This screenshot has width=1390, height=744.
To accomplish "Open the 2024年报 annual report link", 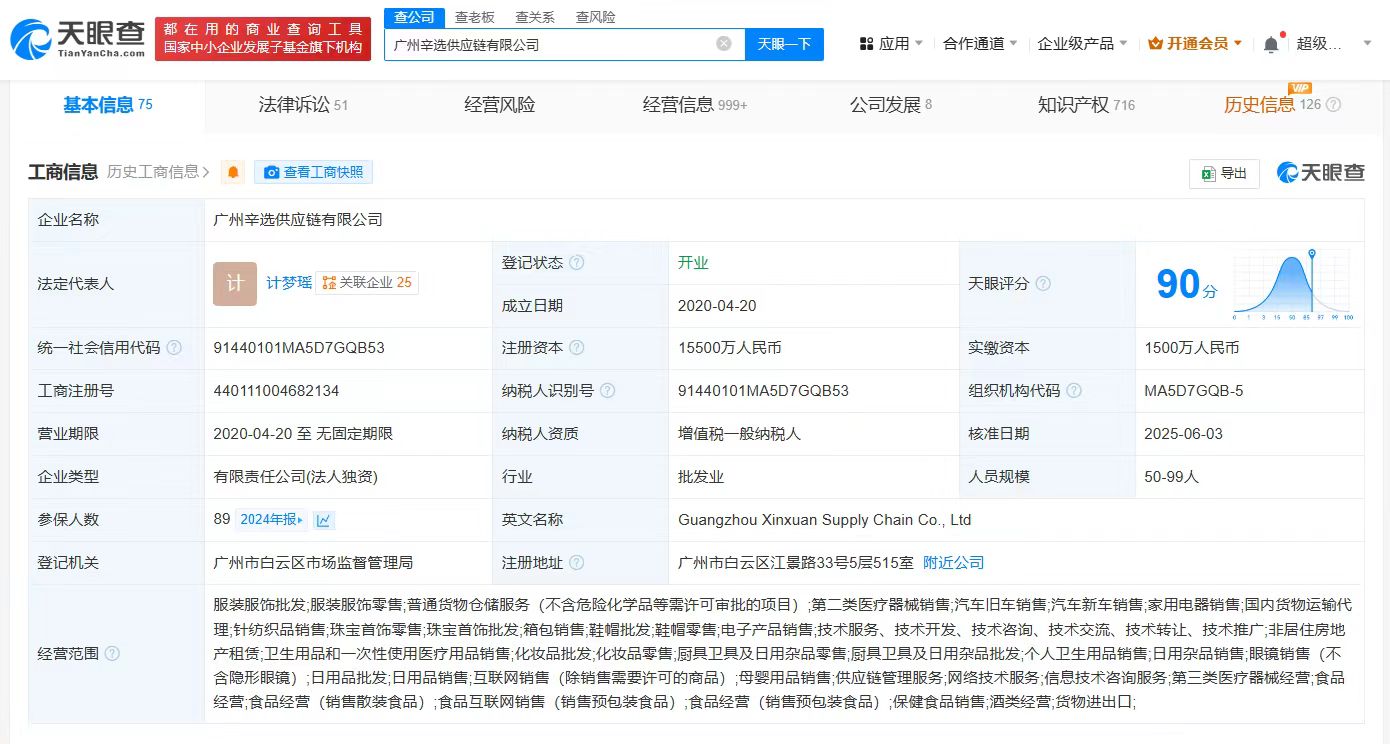I will [x=272, y=520].
